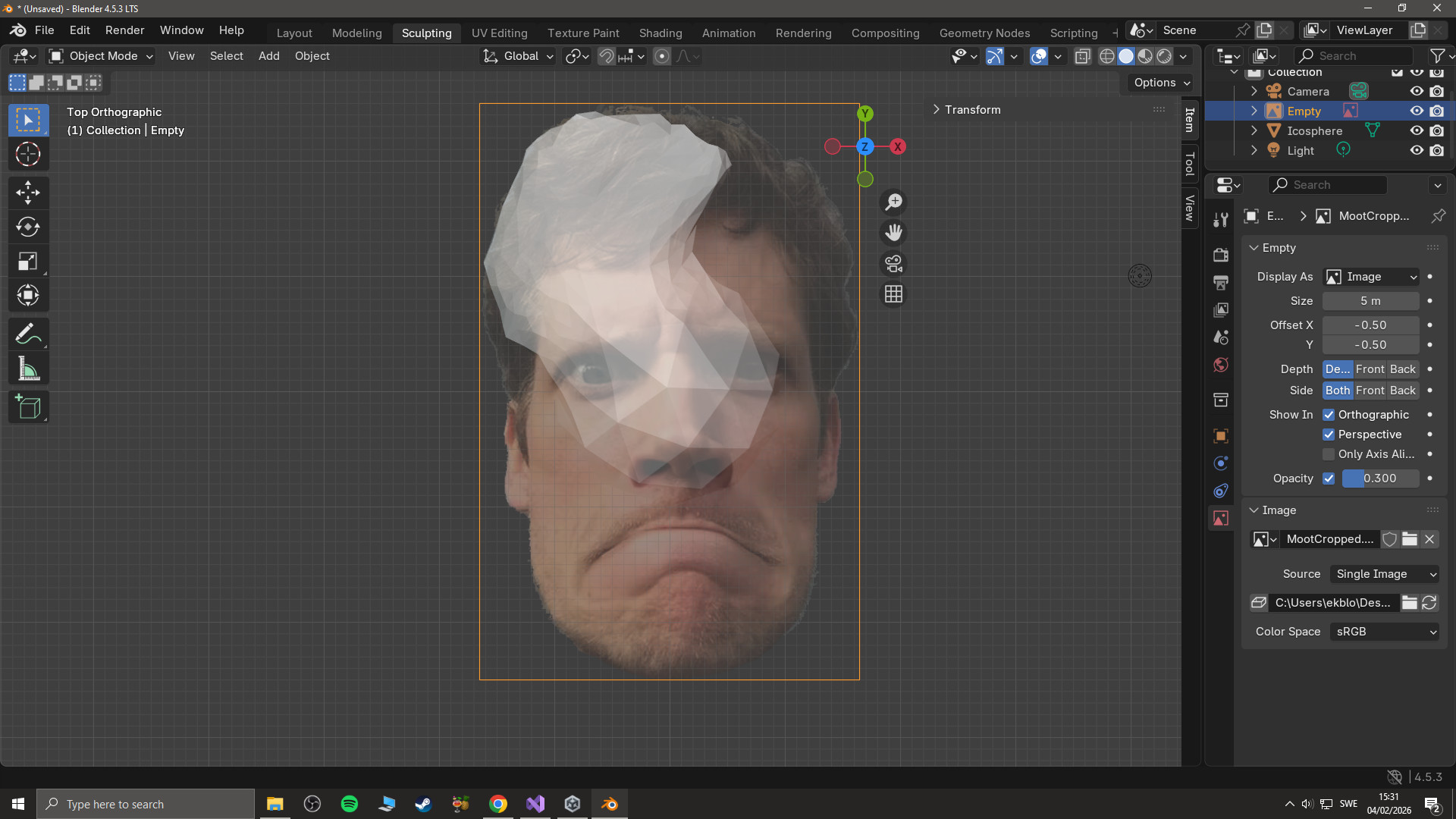Image resolution: width=1456 pixels, height=819 pixels.
Task: Hide Icosphere in viewport via eye icon
Action: [x=1416, y=130]
